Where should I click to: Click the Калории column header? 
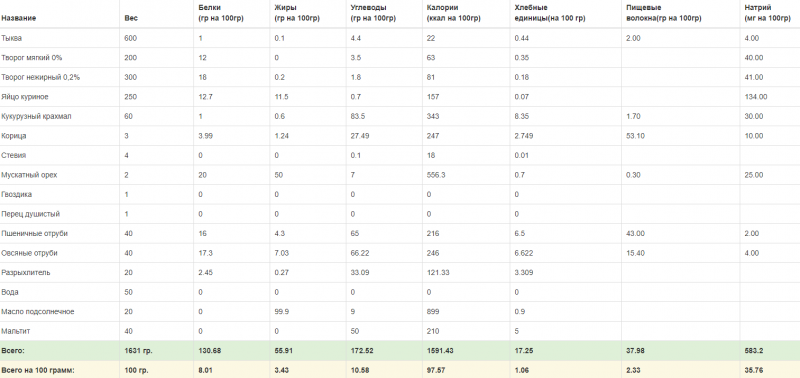[454, 13]
